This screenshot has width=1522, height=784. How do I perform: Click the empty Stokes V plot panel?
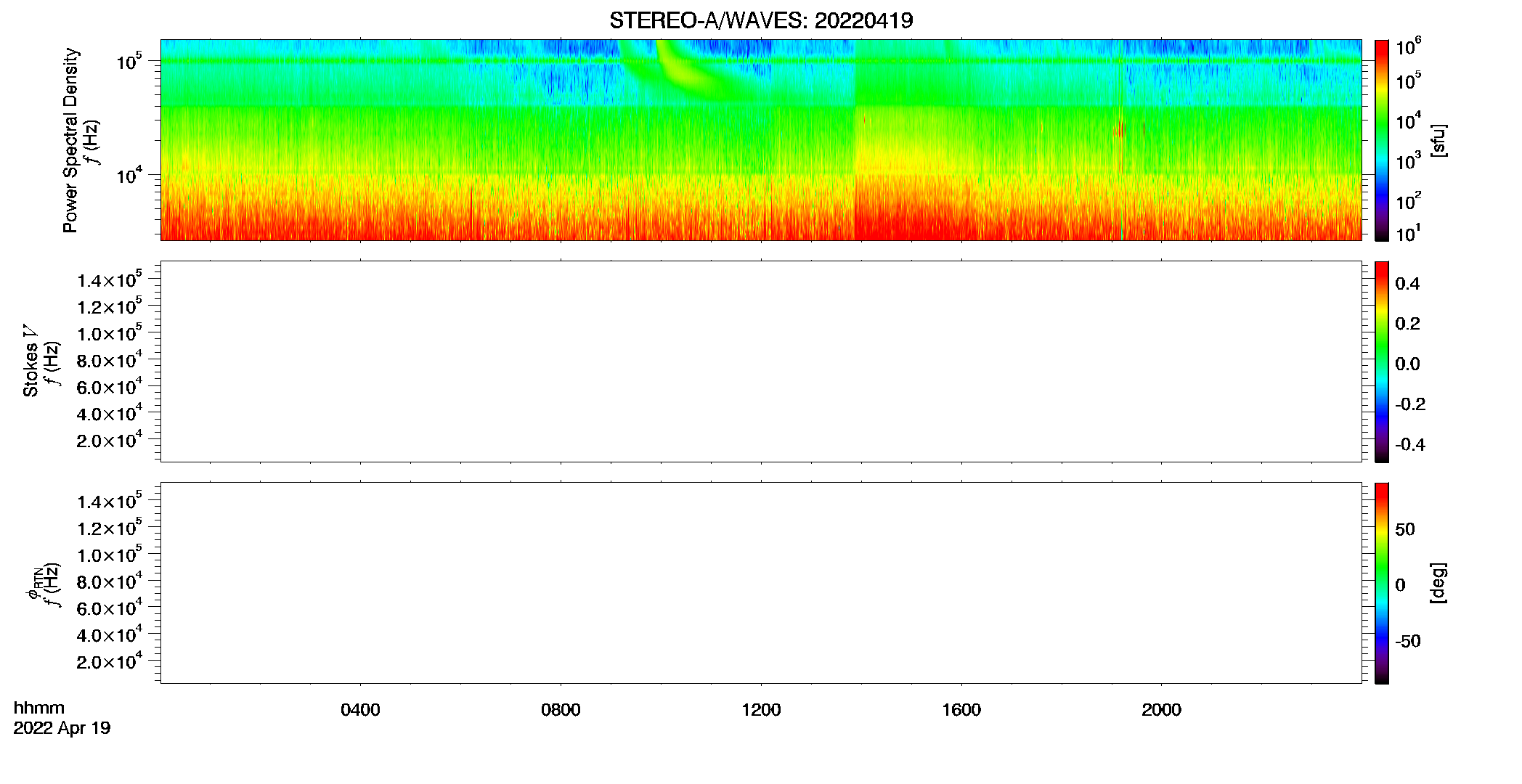point(761,362)
